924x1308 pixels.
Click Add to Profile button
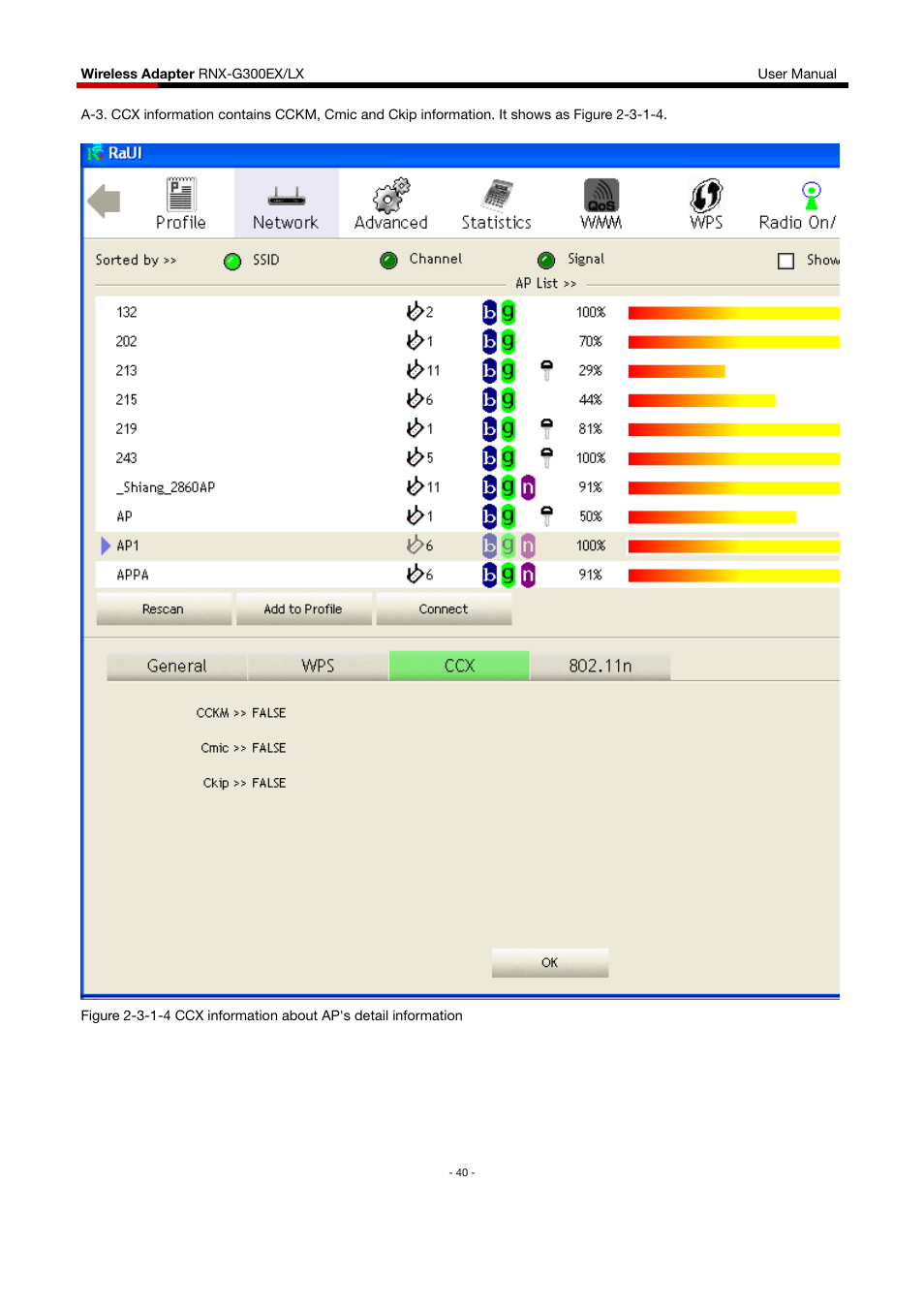pyautogui.click(x=303, y=609)
